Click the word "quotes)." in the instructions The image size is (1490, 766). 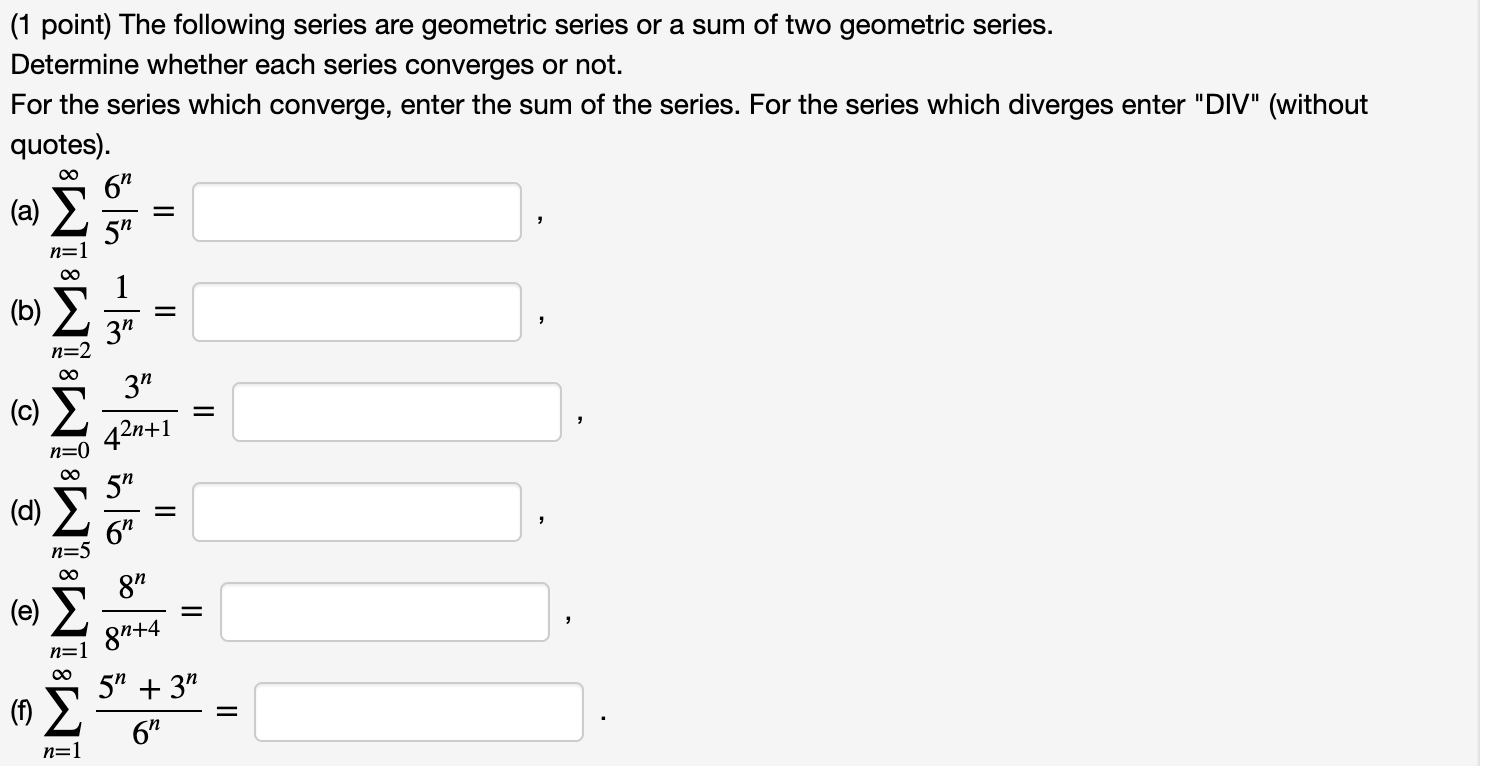coord(58,144)
